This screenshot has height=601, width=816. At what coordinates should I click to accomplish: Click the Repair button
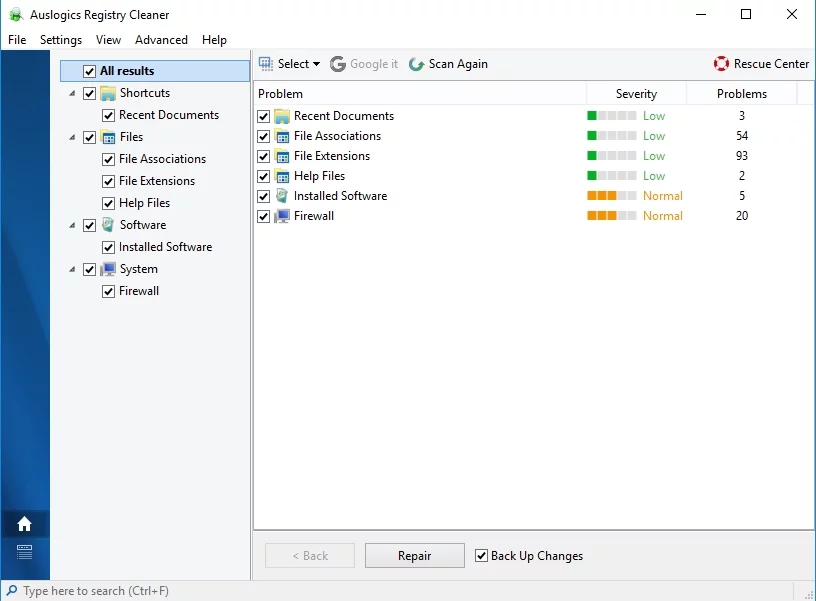click(414, 556)
